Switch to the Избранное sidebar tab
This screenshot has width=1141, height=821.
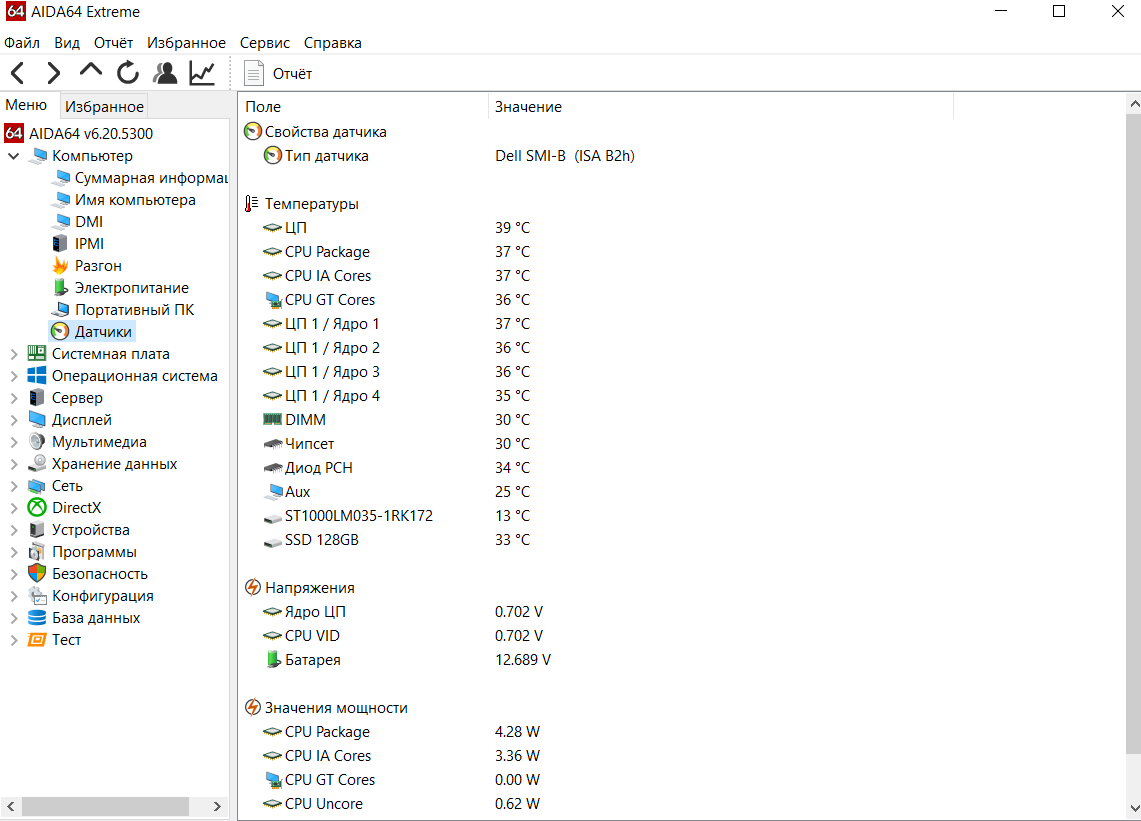click(104, 106)
